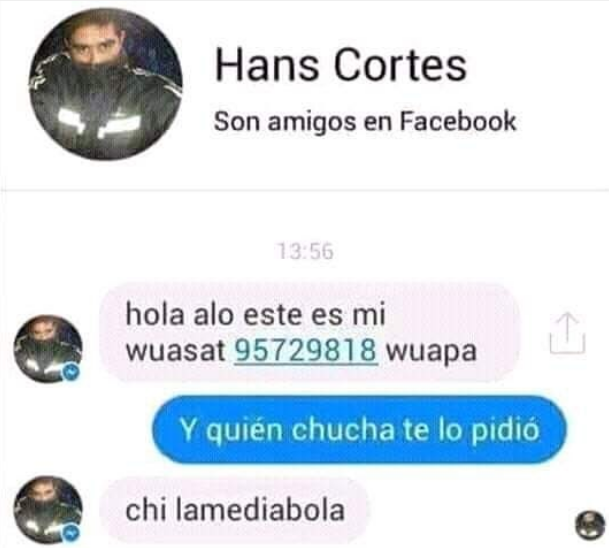This screenshot has width=609, height=548.
Task: Tap the 13:56 timestamp
Action: pyautogui.click(x=306, y=251)
